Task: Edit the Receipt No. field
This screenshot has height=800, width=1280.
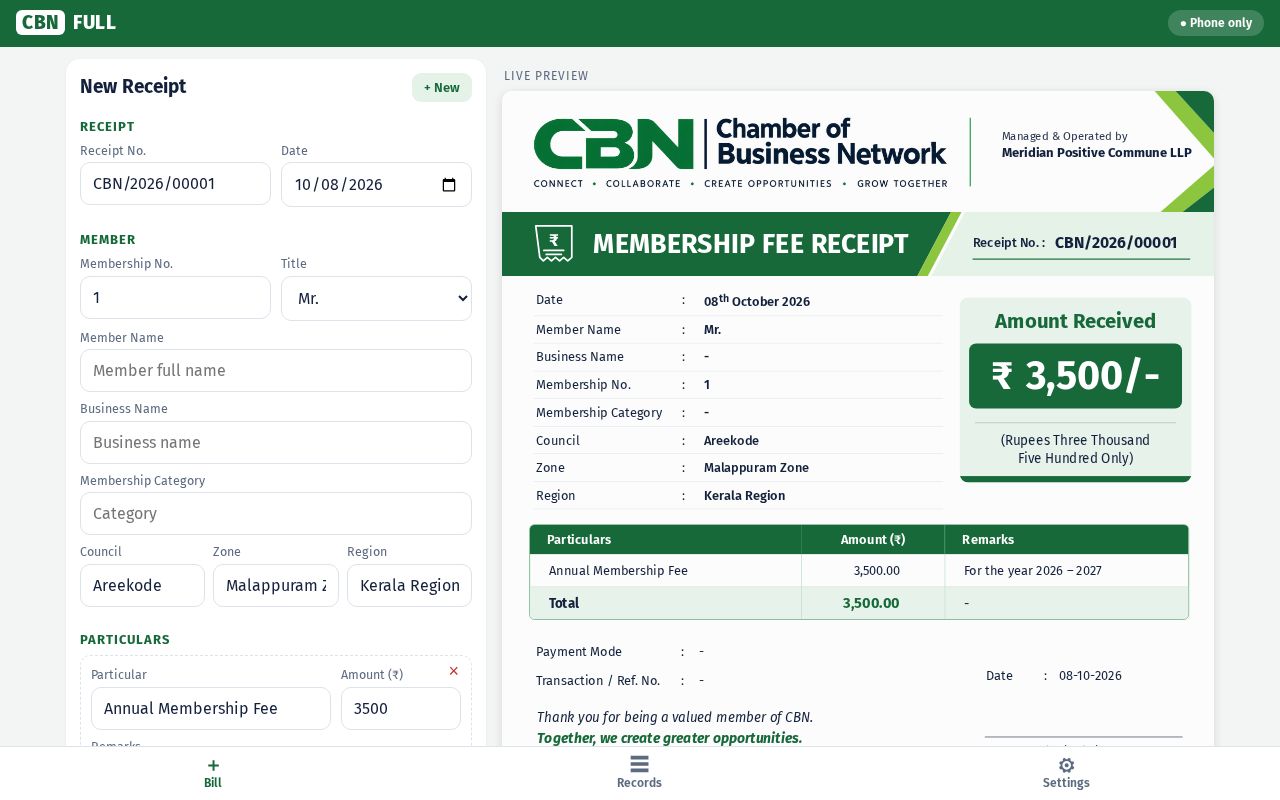Action: point(175,184)
